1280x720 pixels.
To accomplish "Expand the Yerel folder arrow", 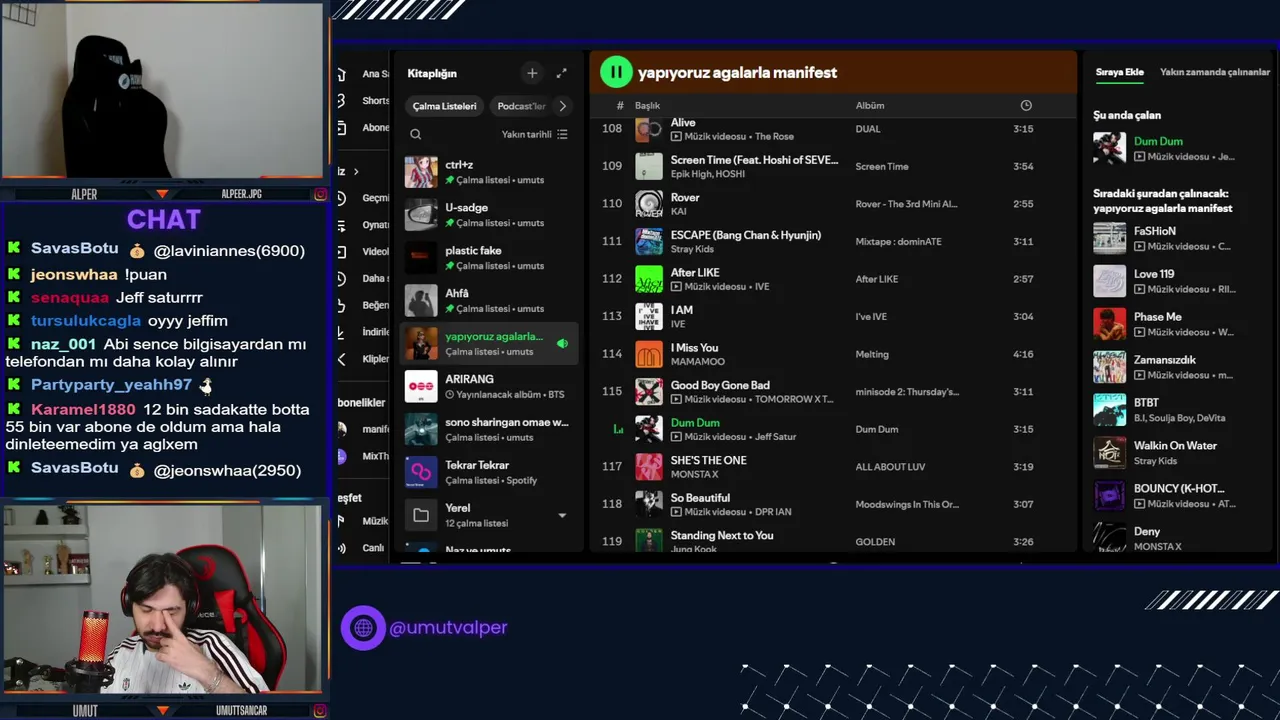I will 562,516.
